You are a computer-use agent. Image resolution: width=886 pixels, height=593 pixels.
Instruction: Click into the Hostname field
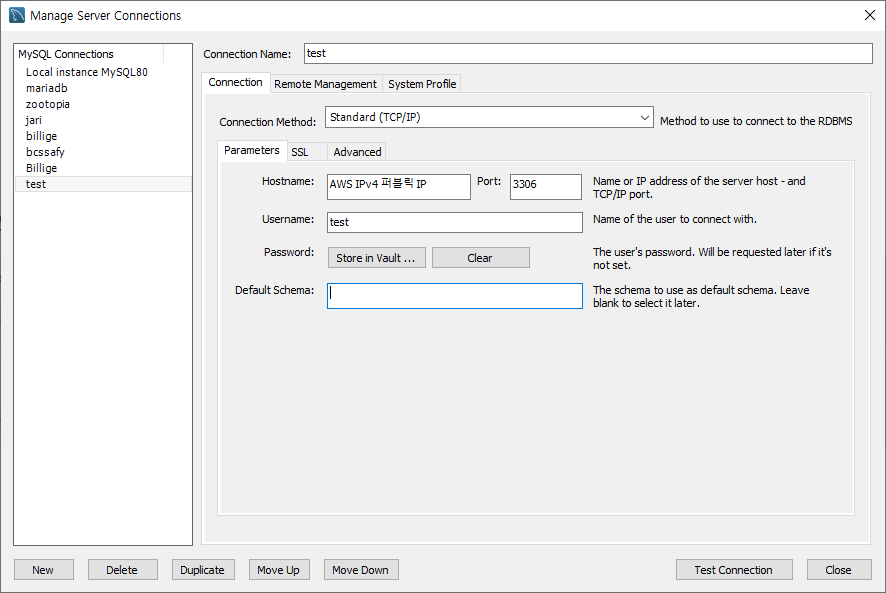pos(398,187)
